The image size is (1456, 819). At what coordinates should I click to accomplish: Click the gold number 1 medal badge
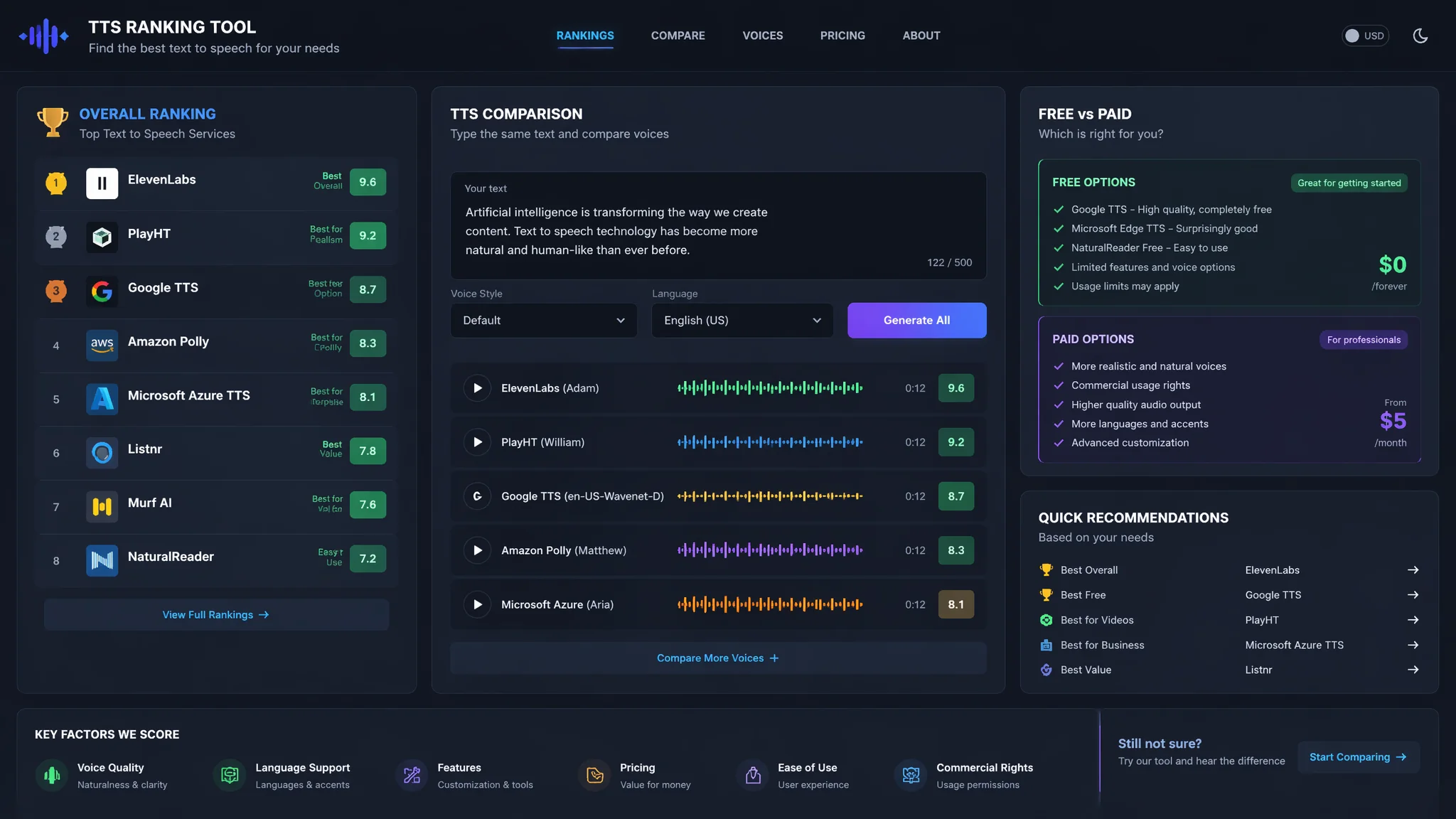(x=56, y=183)
